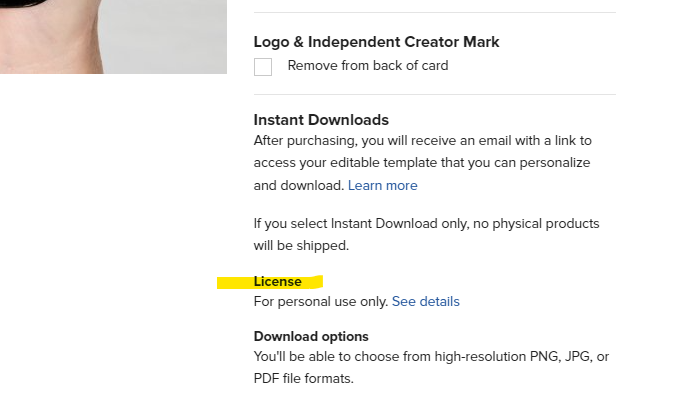This screenshot has height=394, width=676.
Task: Click the highlighted License heading
Action: [278, 281]
